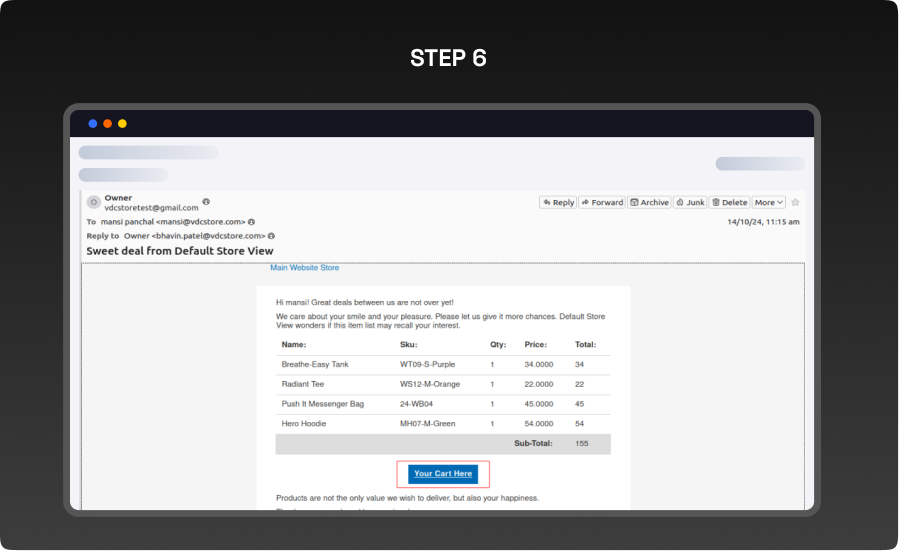Image resolution: width=899 pixels, height=551 pixels.
Task: Open the More dropdown menu
Action: point(768,202)
